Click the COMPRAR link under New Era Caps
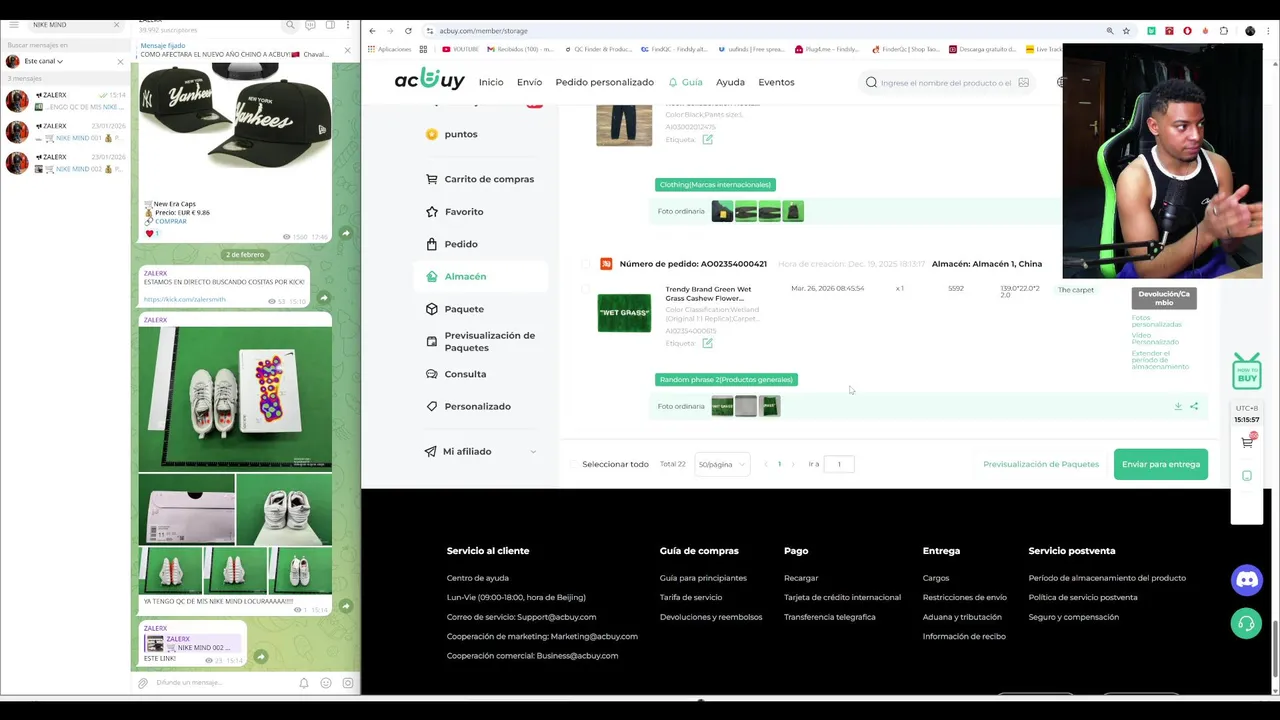Image resolution: width=1280 pixels, height=720 pixels. click(171, 221)
